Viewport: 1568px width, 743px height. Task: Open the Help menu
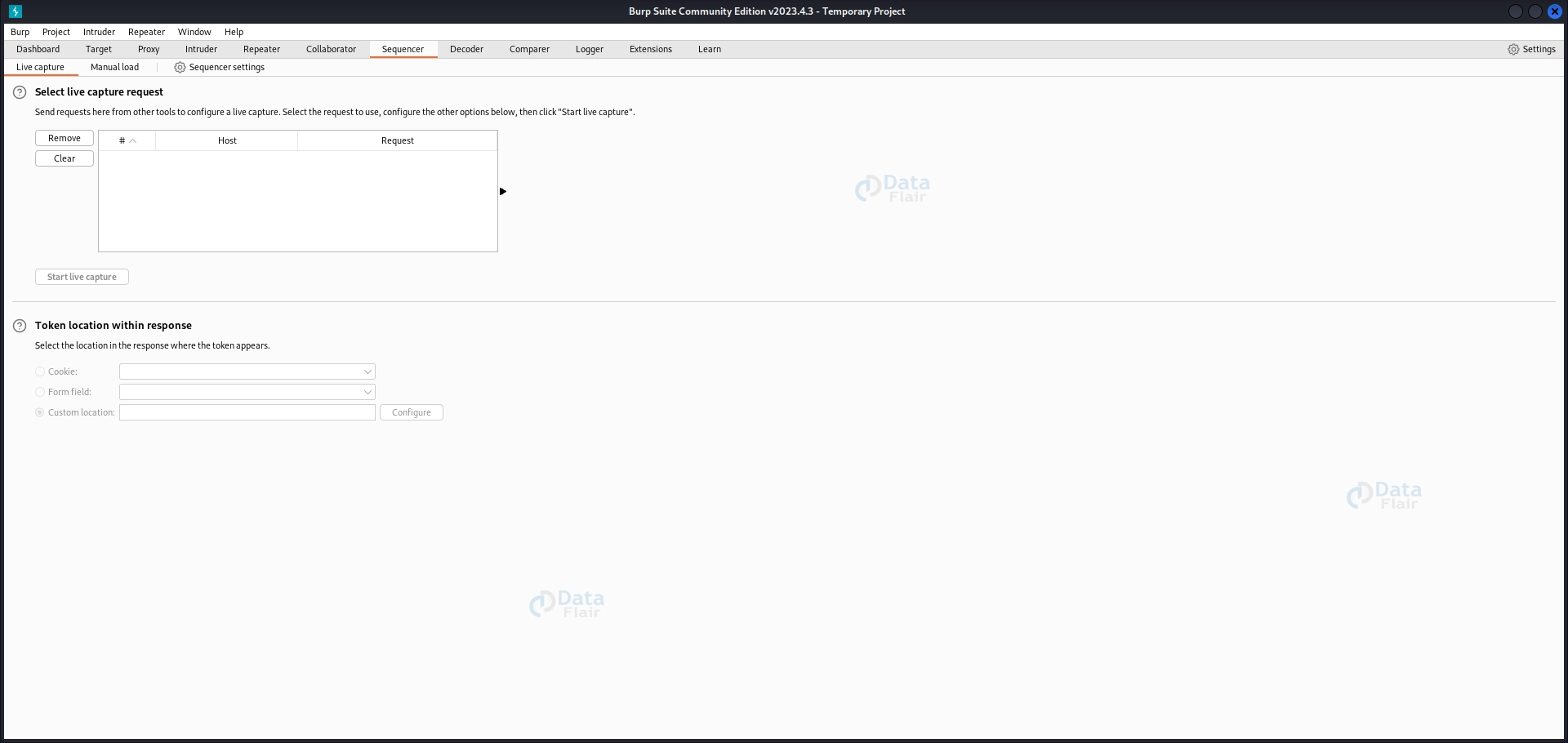(234, 32)
